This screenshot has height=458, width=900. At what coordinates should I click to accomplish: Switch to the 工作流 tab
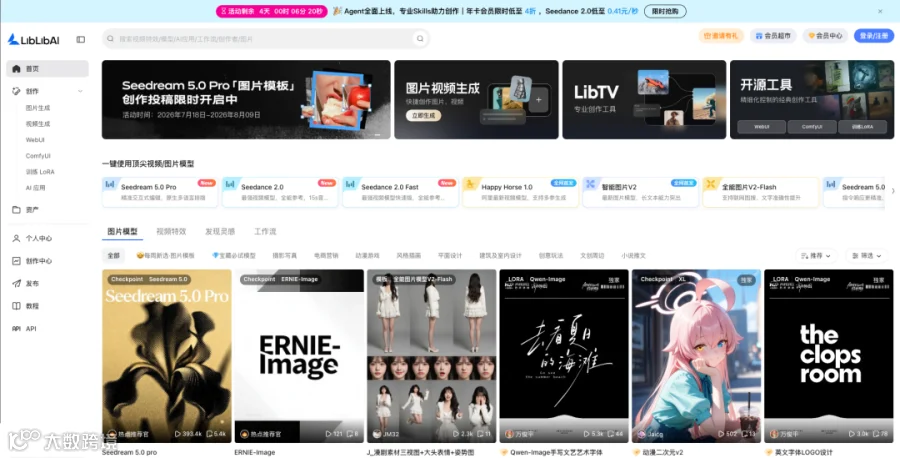pos(265,231)
